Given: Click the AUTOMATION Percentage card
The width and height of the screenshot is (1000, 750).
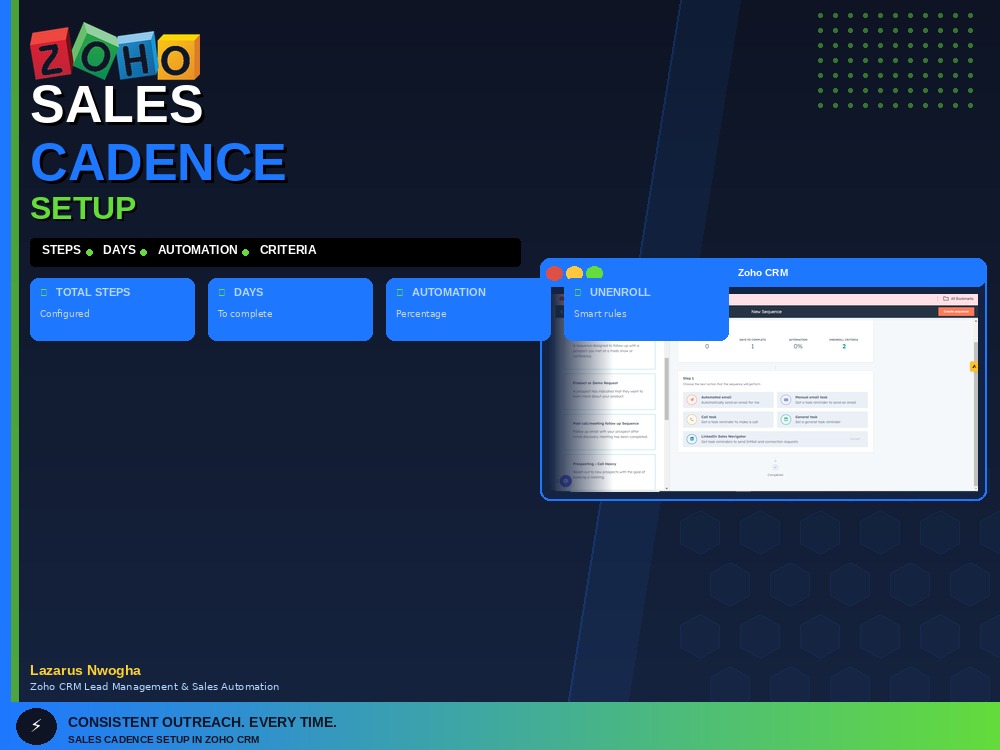Looking at the screenshot, I should [x=468, y=309].
